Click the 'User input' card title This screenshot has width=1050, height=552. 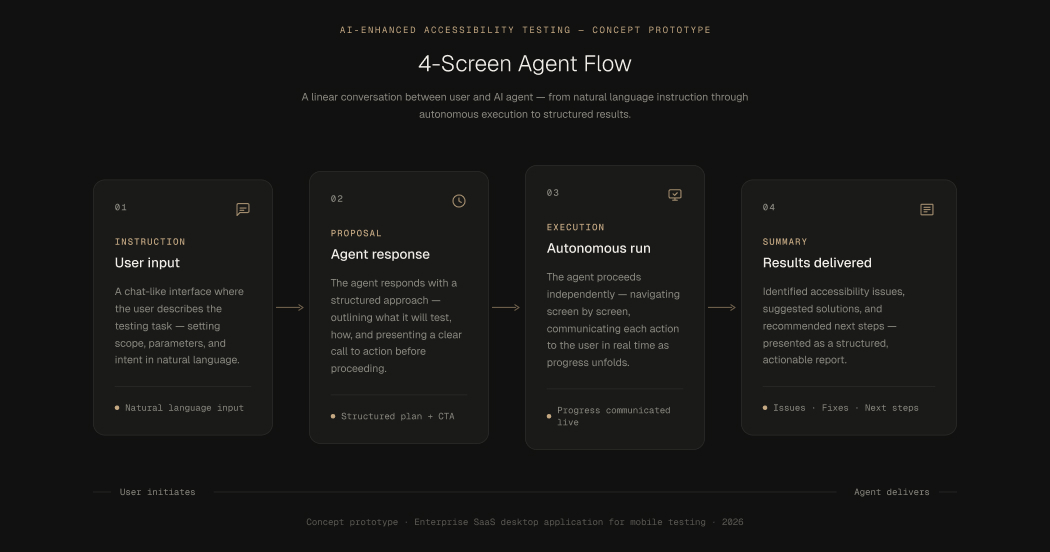tap(147, 263)
